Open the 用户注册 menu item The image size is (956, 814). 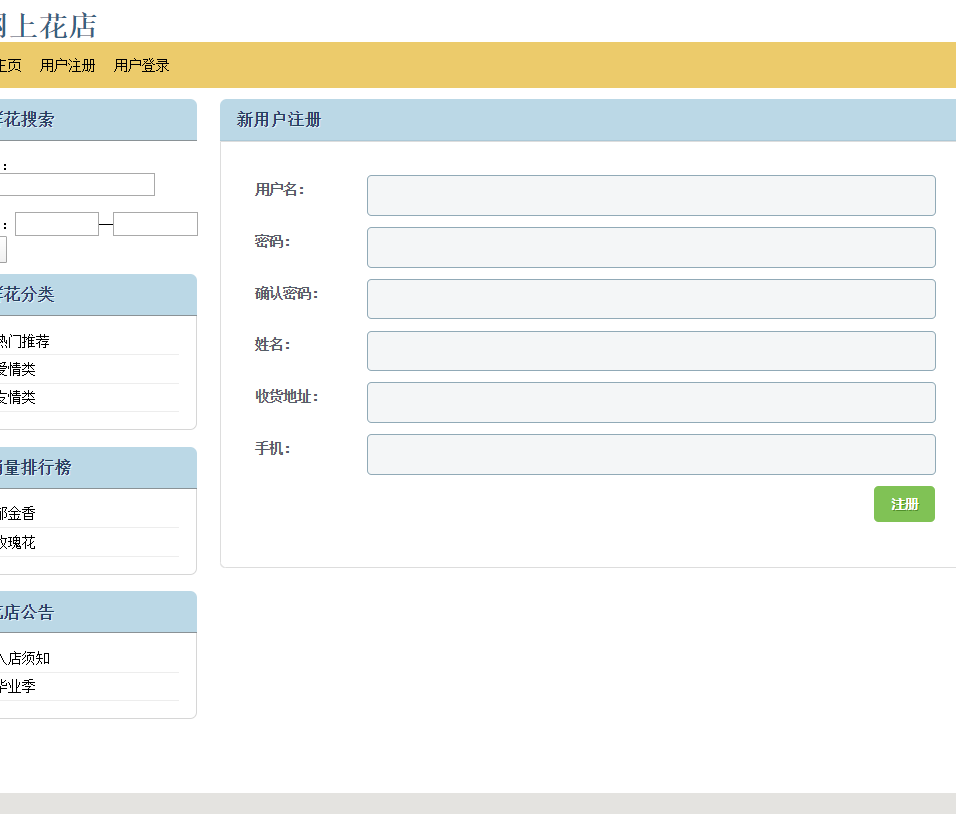click(66, 65)
